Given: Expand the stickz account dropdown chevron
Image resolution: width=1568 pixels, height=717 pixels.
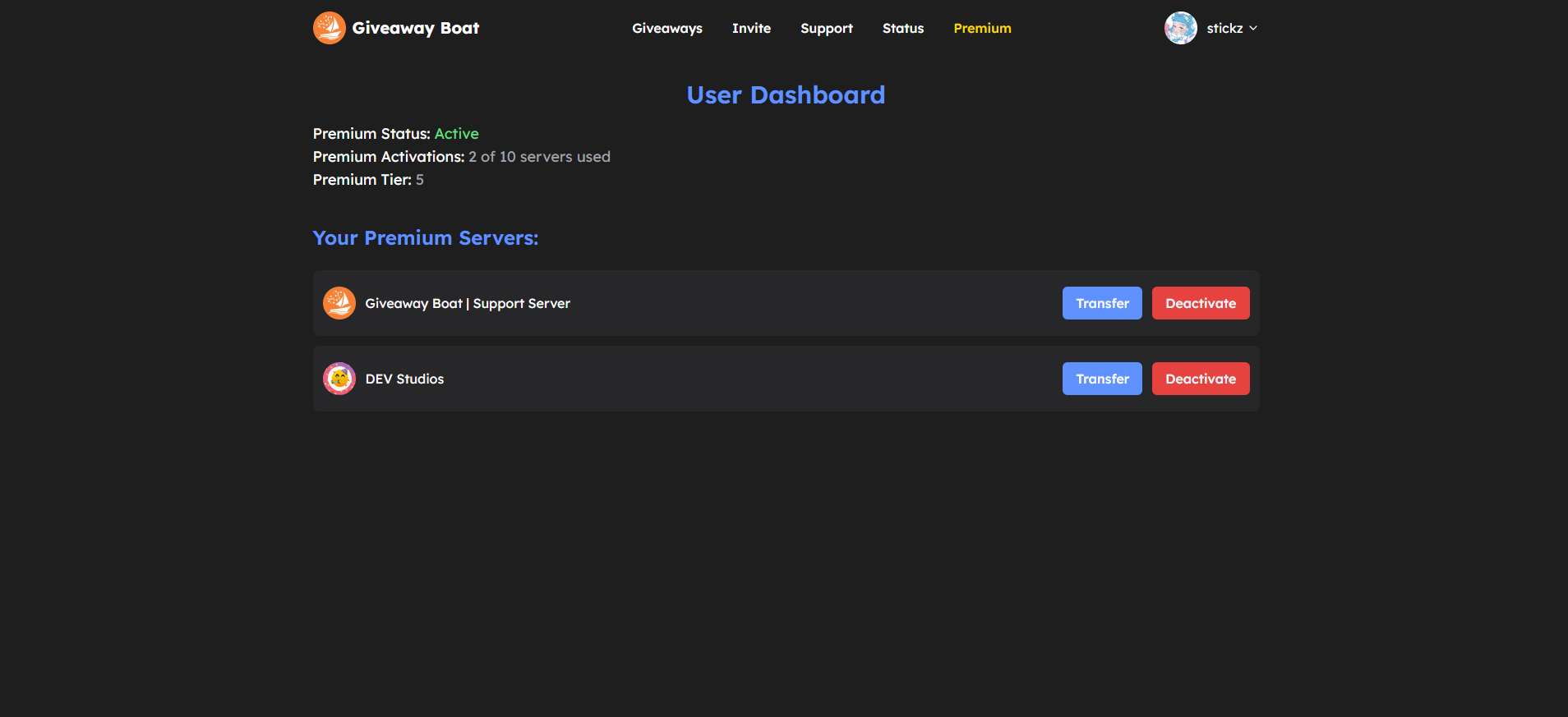Looking at the screenshot, I should 1253,28.
